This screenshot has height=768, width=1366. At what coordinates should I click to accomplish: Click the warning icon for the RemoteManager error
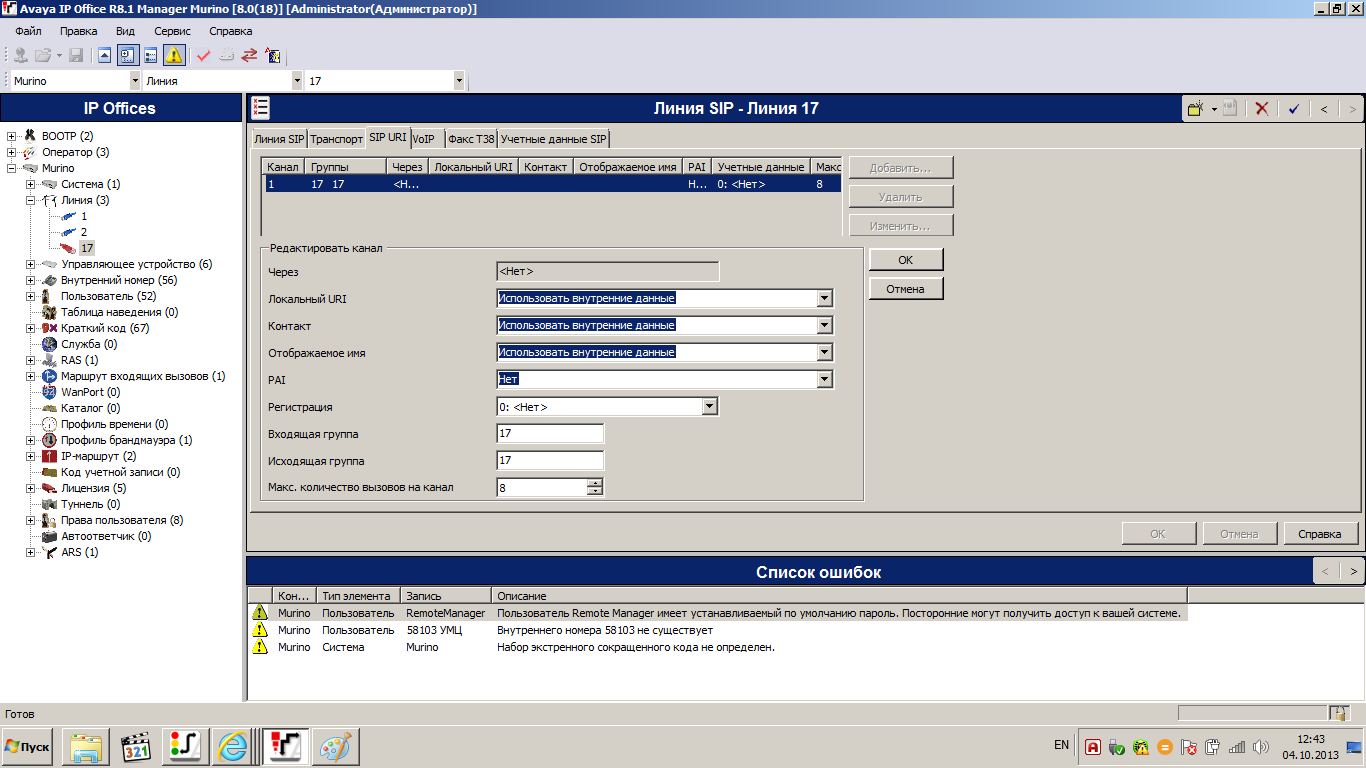[260, 613]
